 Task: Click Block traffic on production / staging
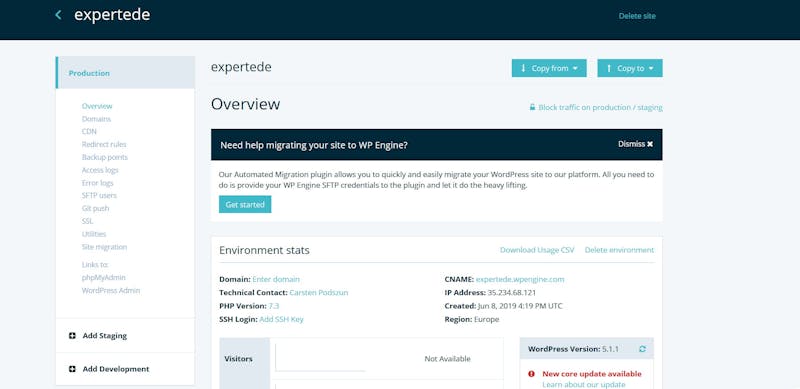pyautogui.click(x=601, y=108)
